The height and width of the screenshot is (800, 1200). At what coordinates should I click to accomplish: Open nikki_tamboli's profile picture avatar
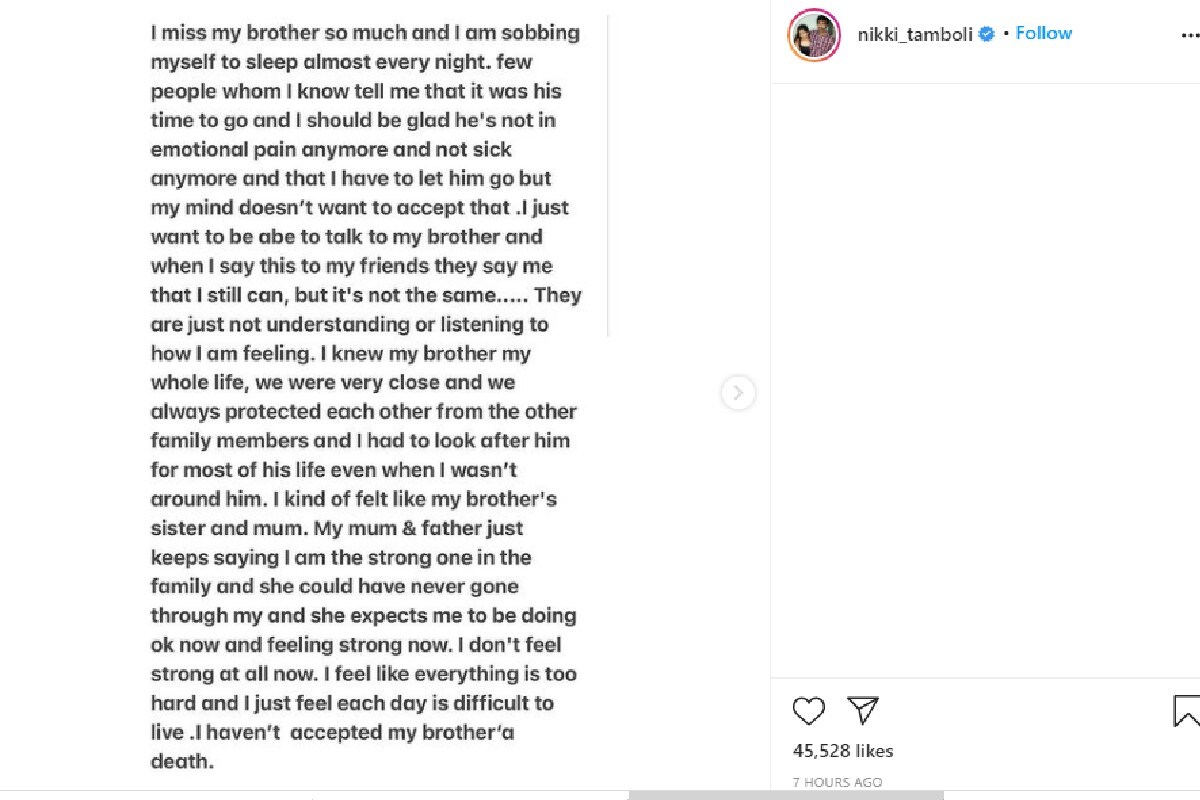click(814, 35)
